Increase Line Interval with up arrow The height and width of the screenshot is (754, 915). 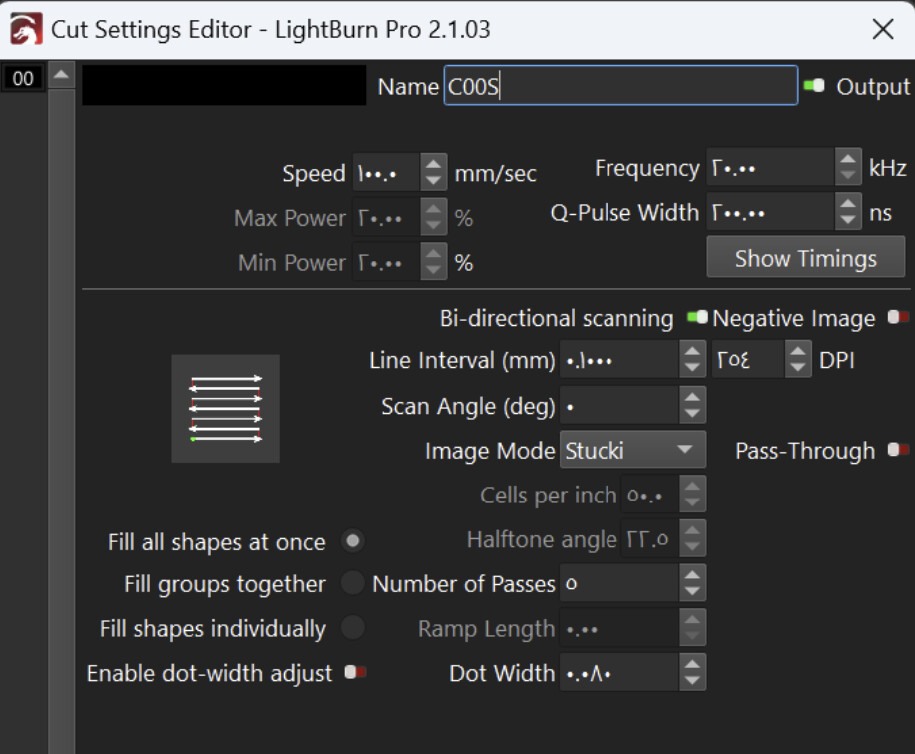tap(692, 350)
